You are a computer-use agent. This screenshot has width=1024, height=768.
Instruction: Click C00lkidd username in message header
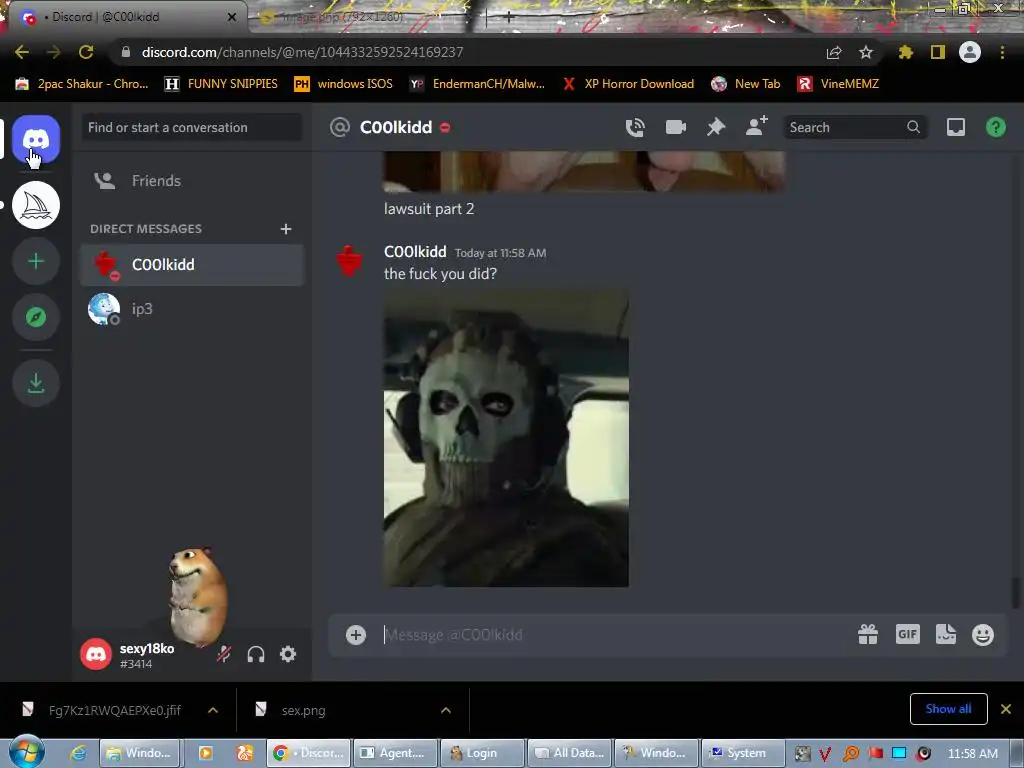(415, 251)
